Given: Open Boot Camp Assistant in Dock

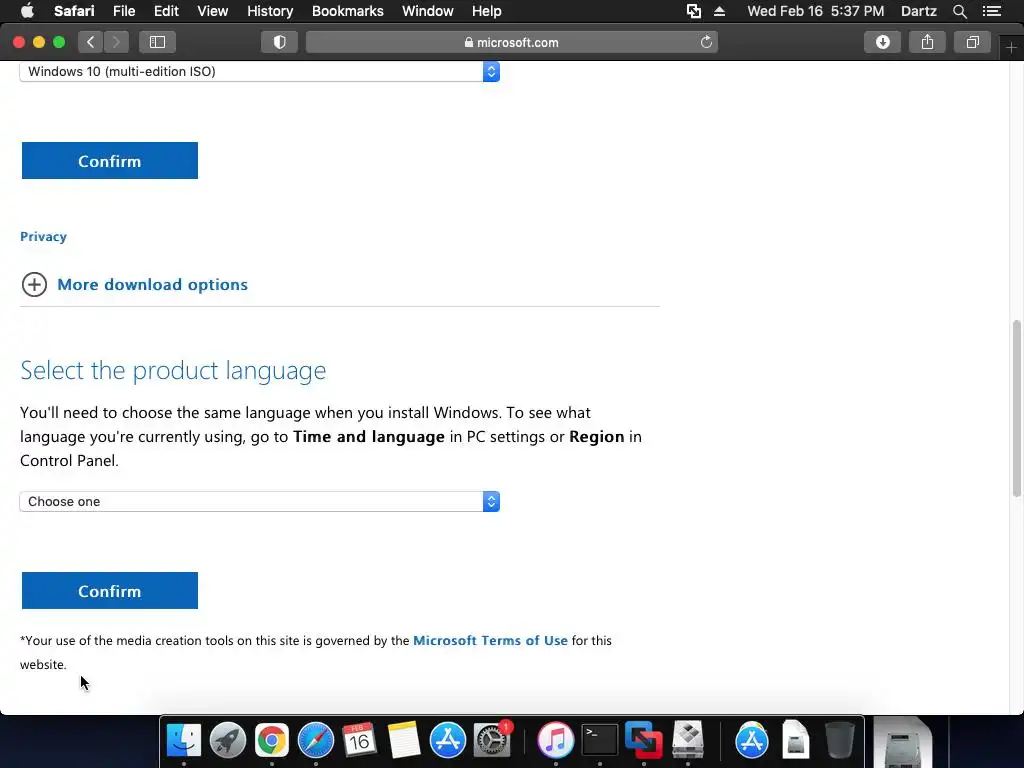Looking at the screenshot, I should click(688, 741).
